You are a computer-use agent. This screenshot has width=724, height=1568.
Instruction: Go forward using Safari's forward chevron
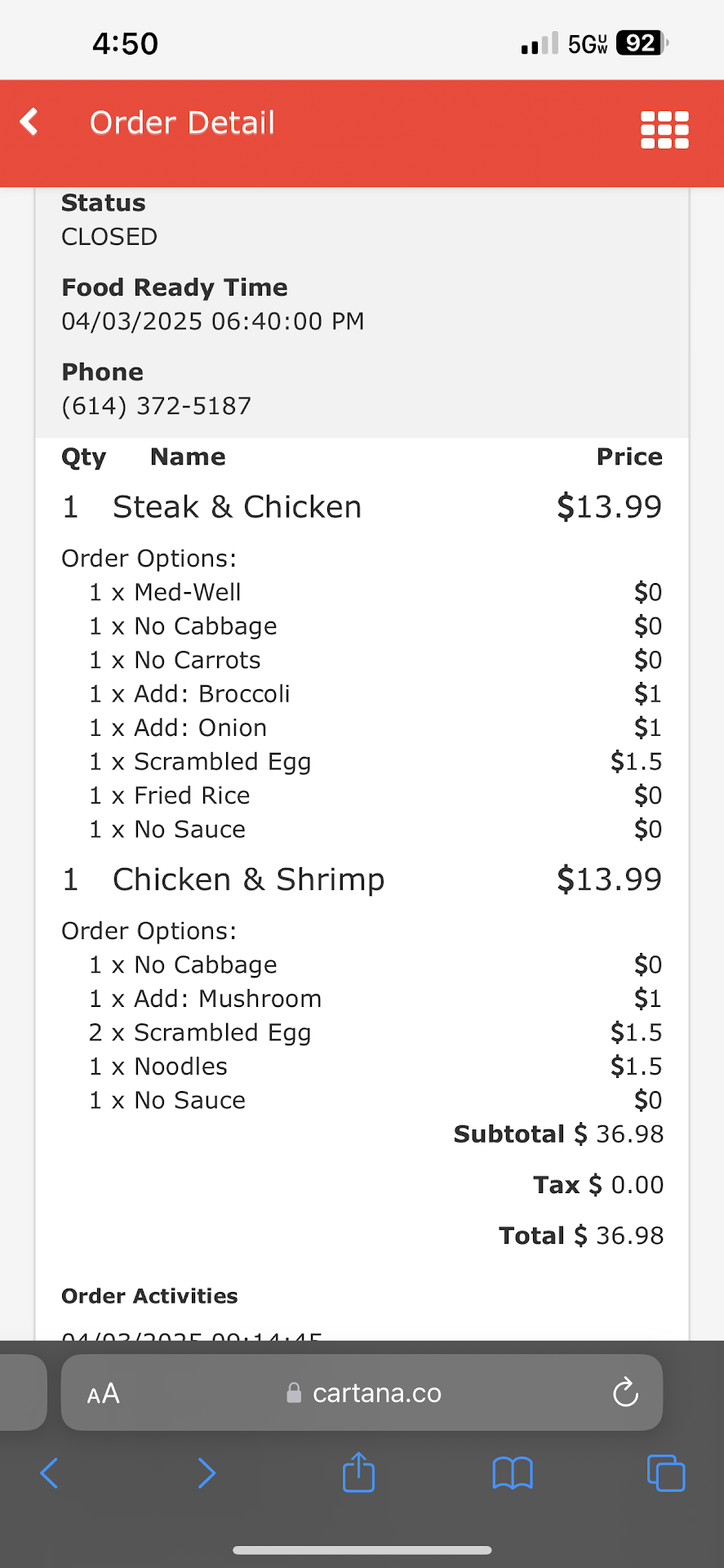[x=207, y=1473]
